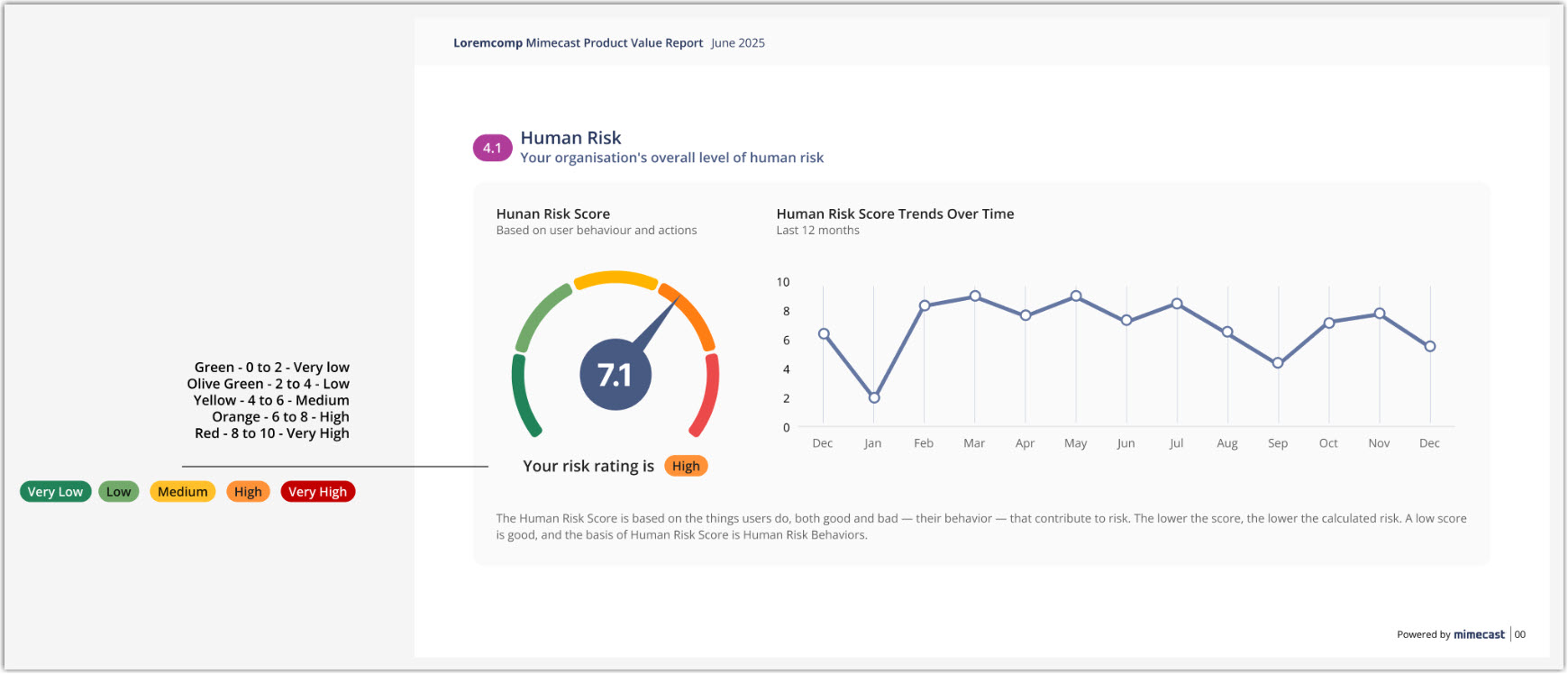This screenshot has height=674, width=1568.
Task: Click the yellow top segment of gauge
Action: [615, 278]
